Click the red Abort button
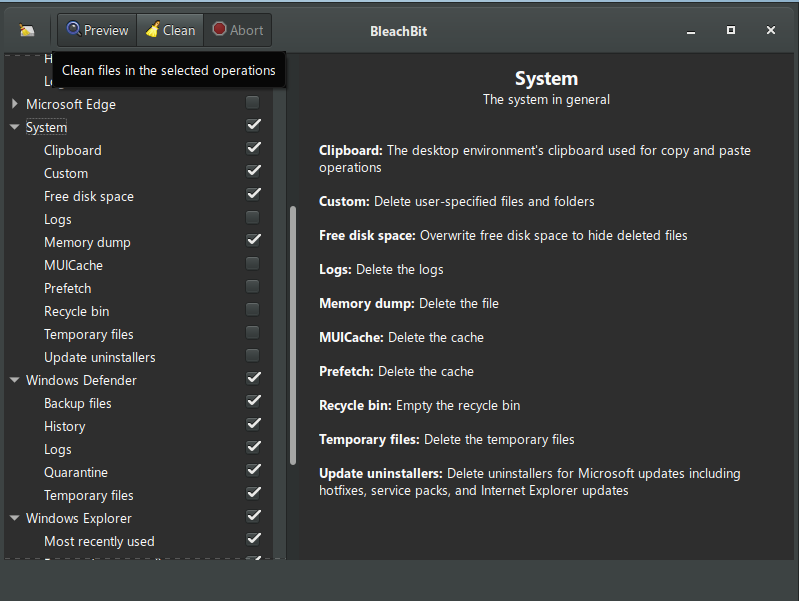799x601 pixels. click(237, 30)
